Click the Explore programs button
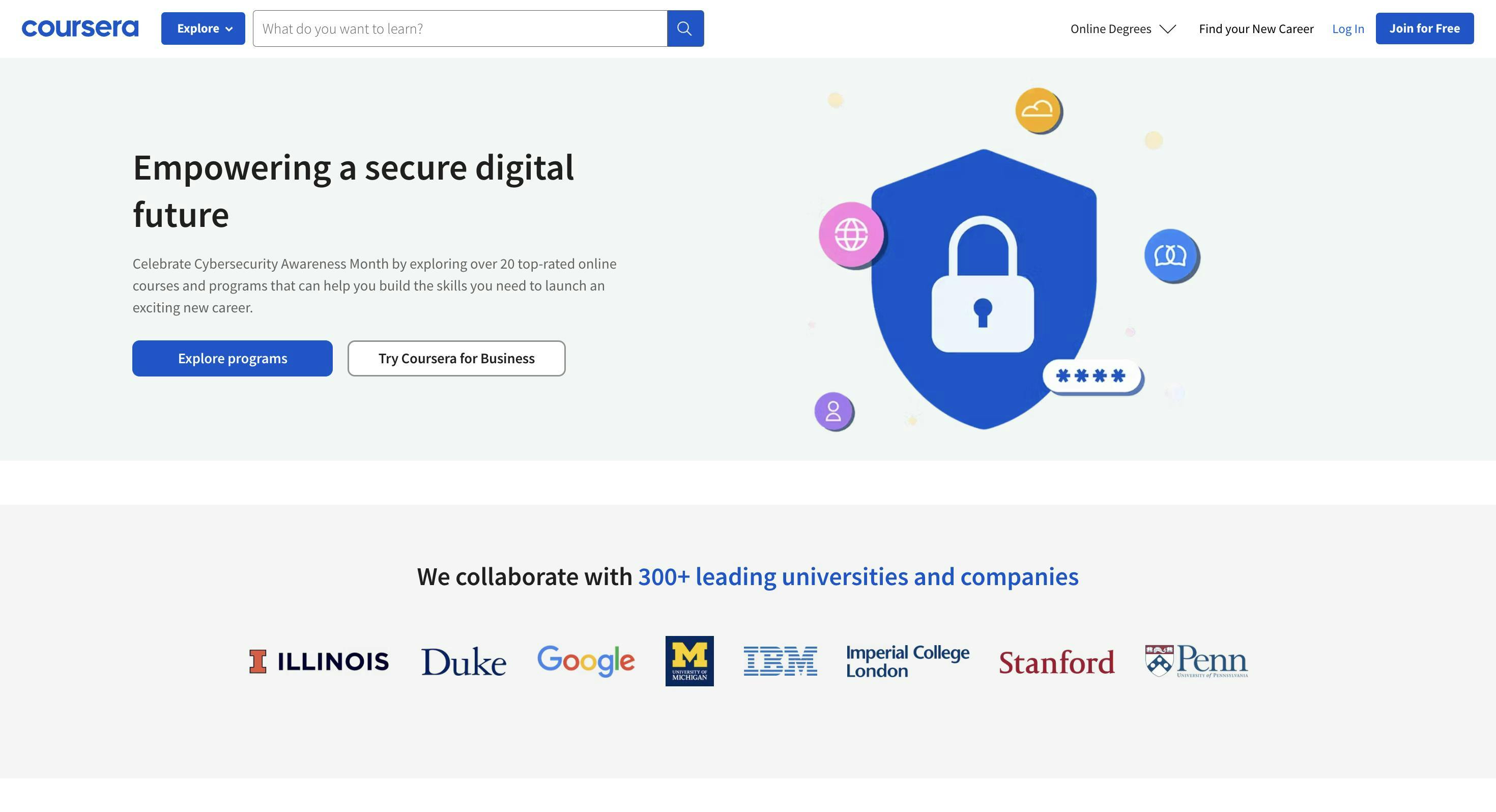This screenshot has height=812, width=1496. click(x=233, y=358)
